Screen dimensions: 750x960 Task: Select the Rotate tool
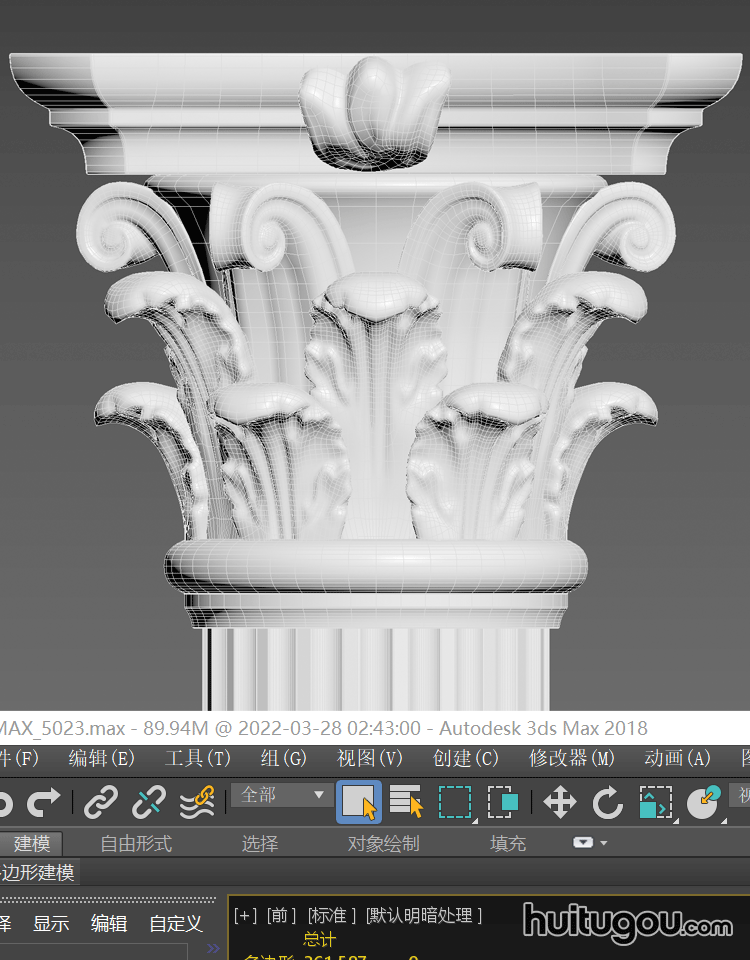click(607, 802)
